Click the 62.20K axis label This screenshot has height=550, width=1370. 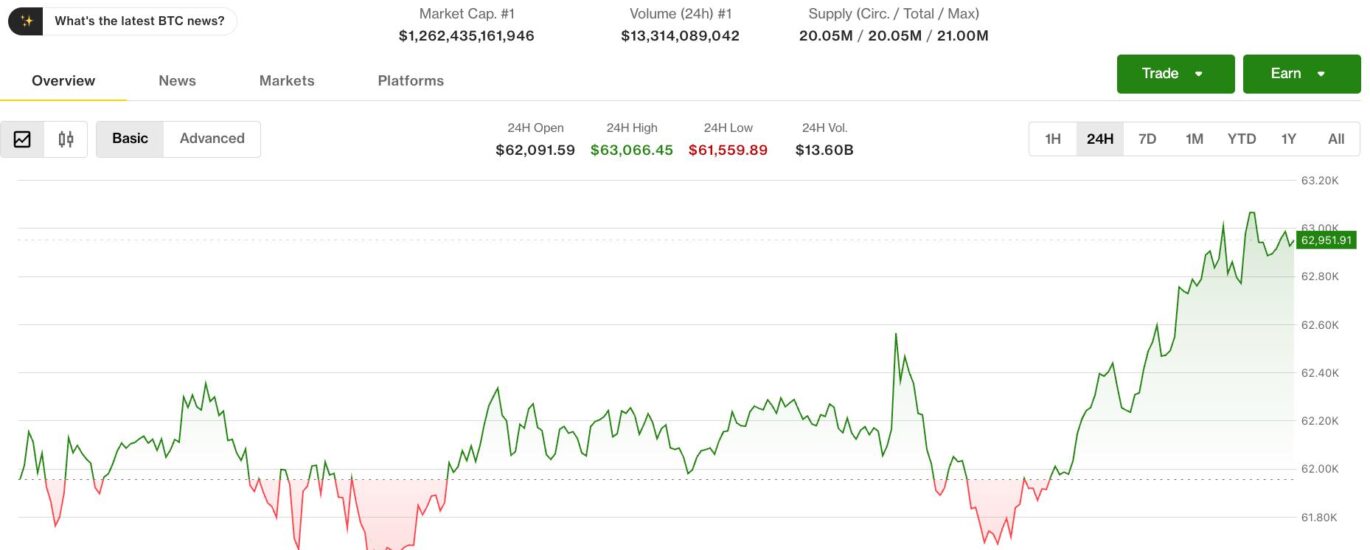(x=1319, y=421)
